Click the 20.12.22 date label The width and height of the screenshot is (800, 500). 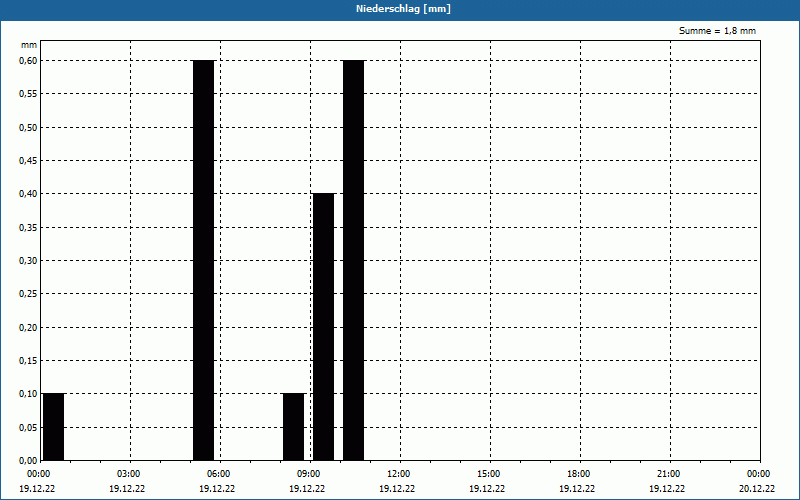[757, 489]
